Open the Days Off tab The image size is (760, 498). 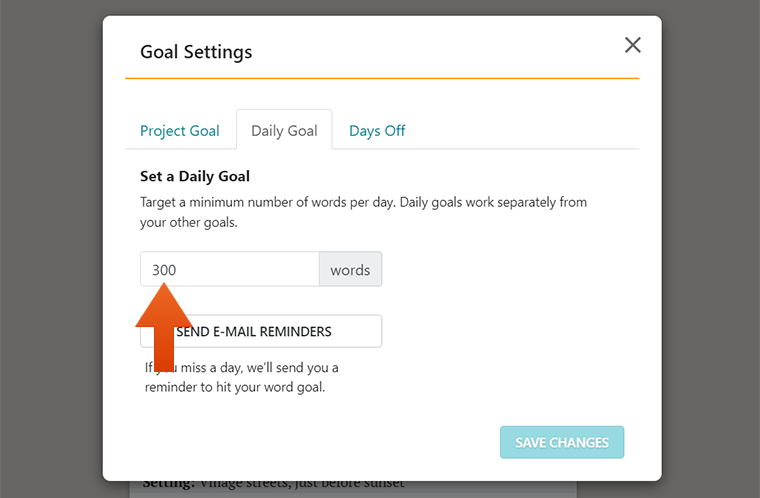(377, 131)
